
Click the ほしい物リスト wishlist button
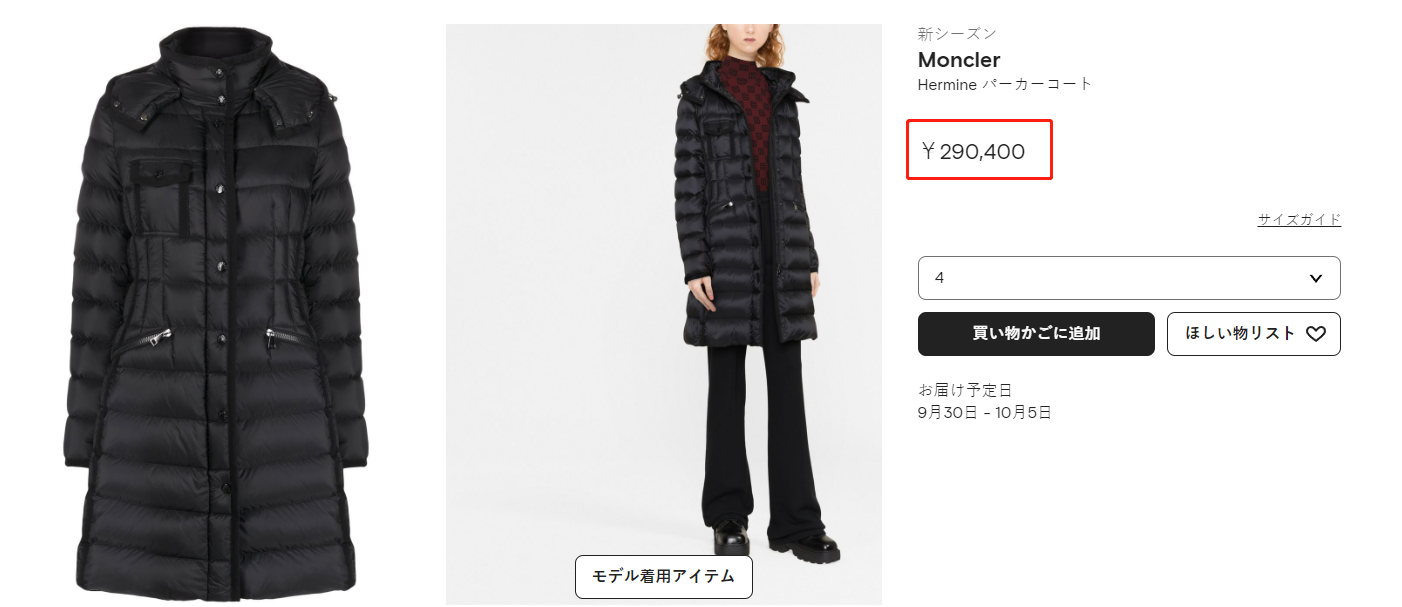point(1254,334)
